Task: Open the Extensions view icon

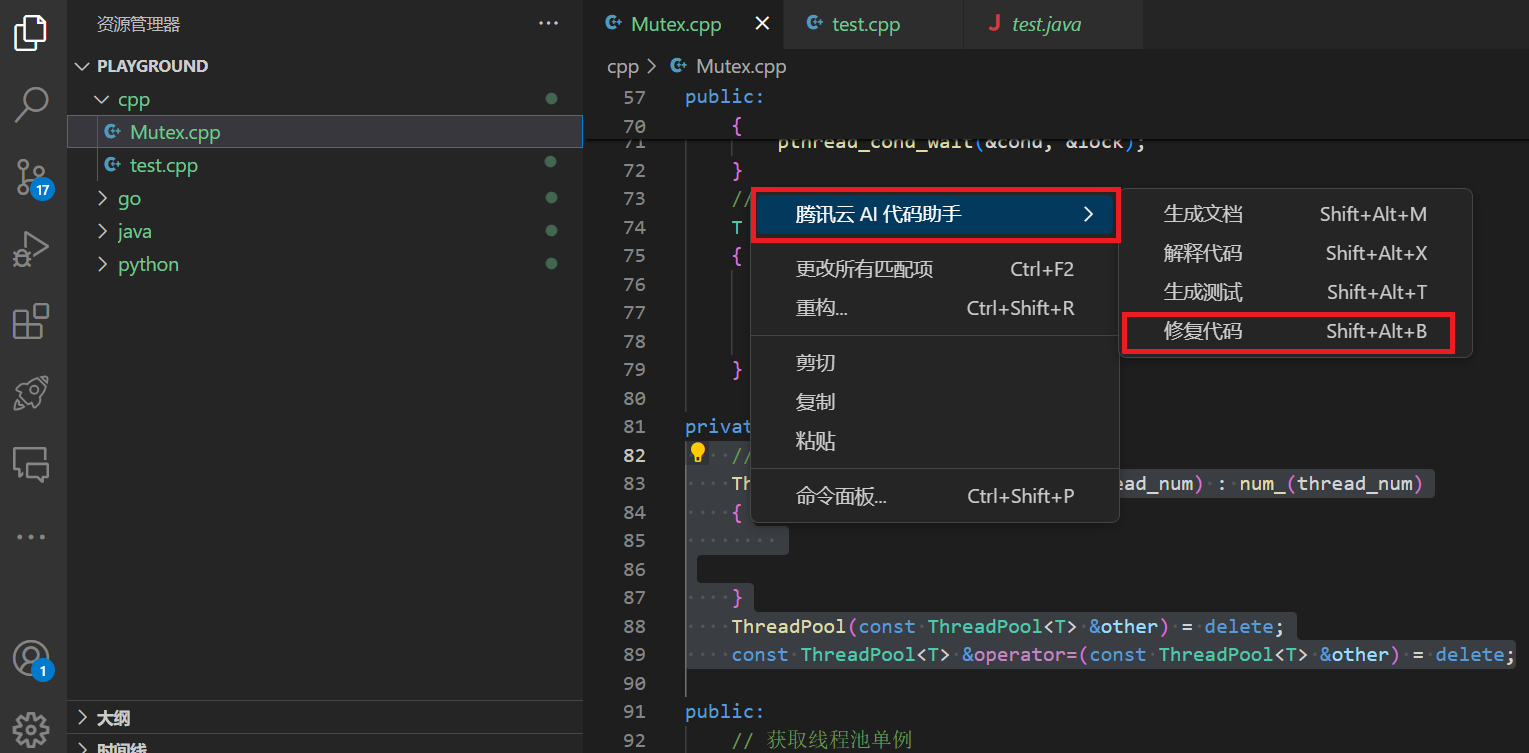Action: click(31, 321)
